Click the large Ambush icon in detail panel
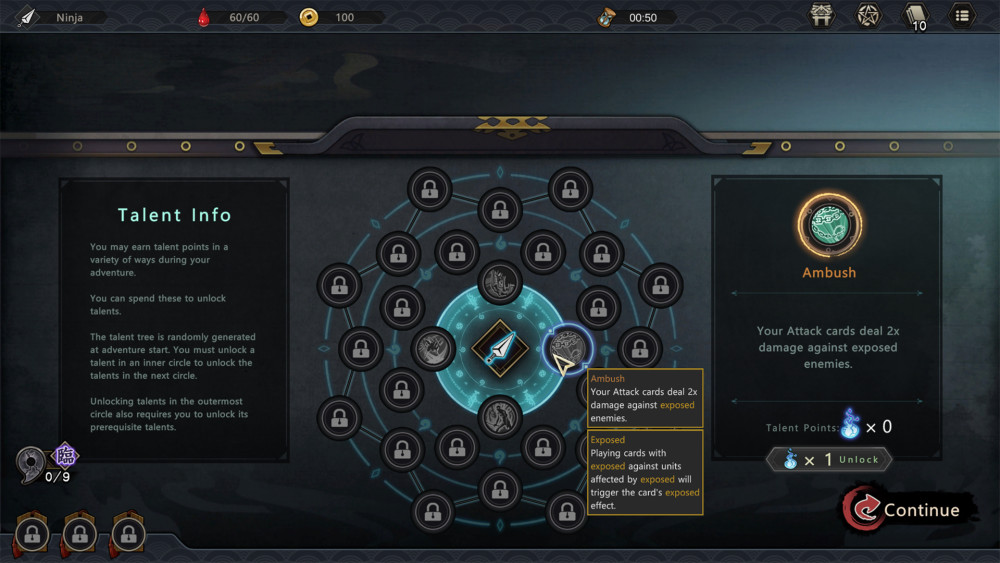 829,225
